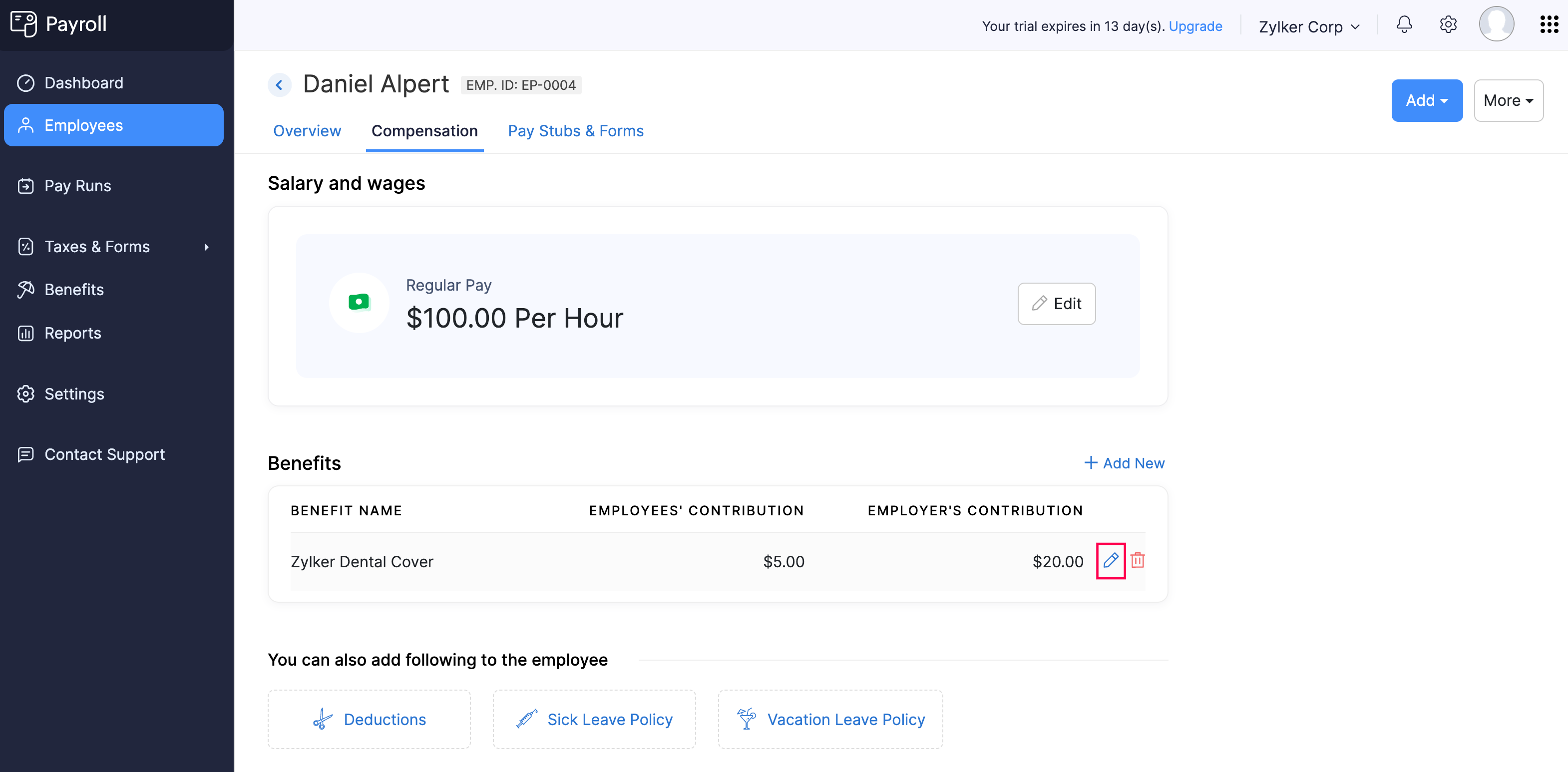1568x772 pixels.
Task: Click the Sick Leave Policy icon
Action: 527,718
